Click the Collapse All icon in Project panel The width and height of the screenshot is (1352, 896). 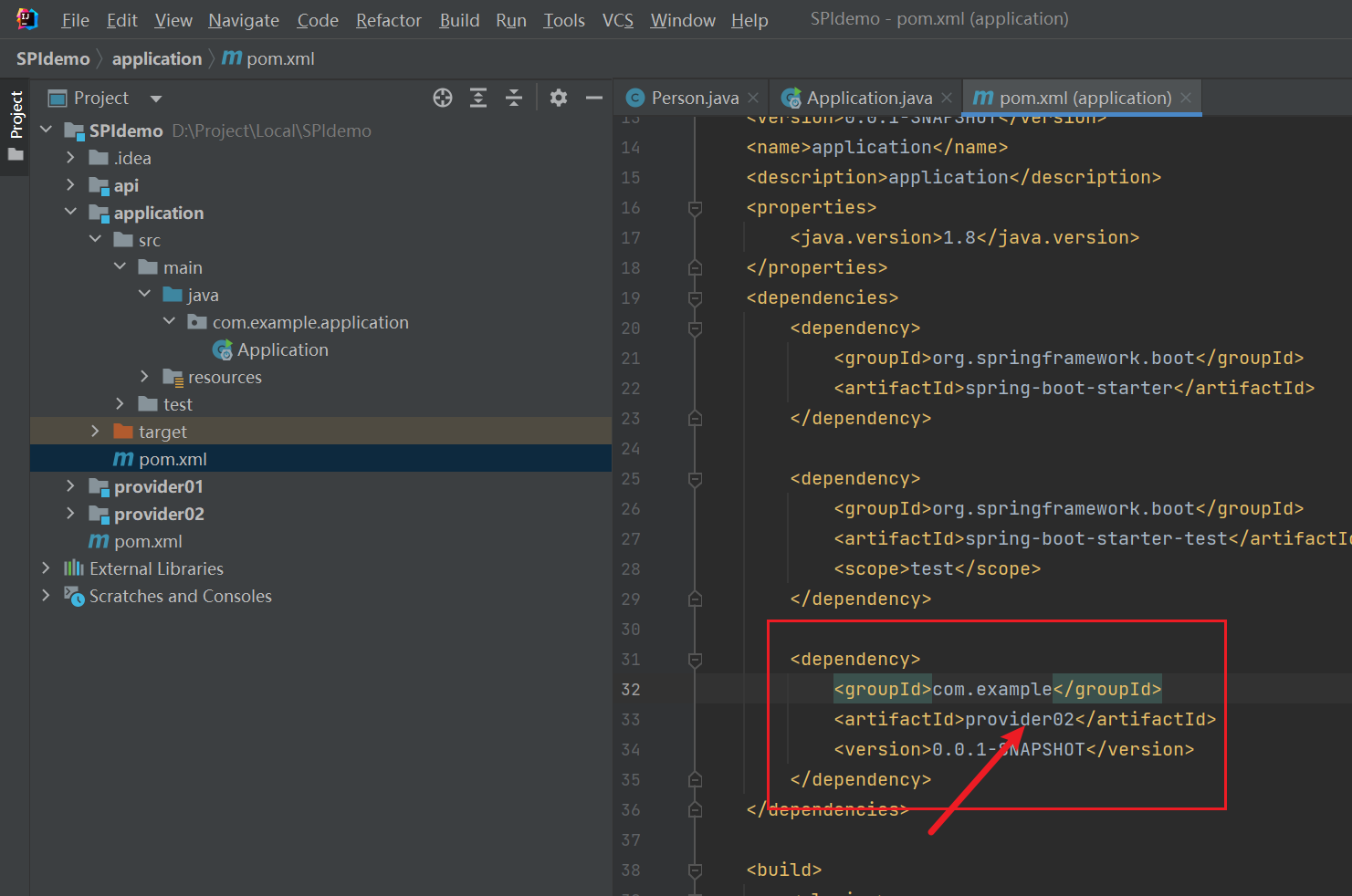click(x=514, y=98)
